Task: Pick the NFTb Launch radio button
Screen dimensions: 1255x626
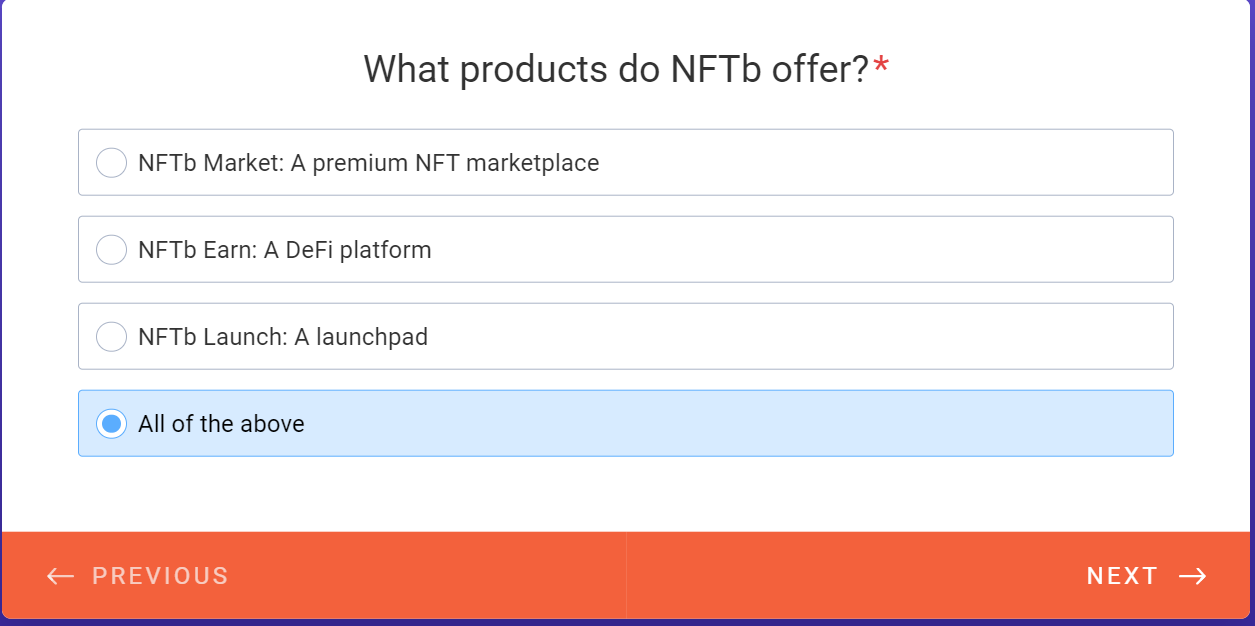Action: point(111,337)
